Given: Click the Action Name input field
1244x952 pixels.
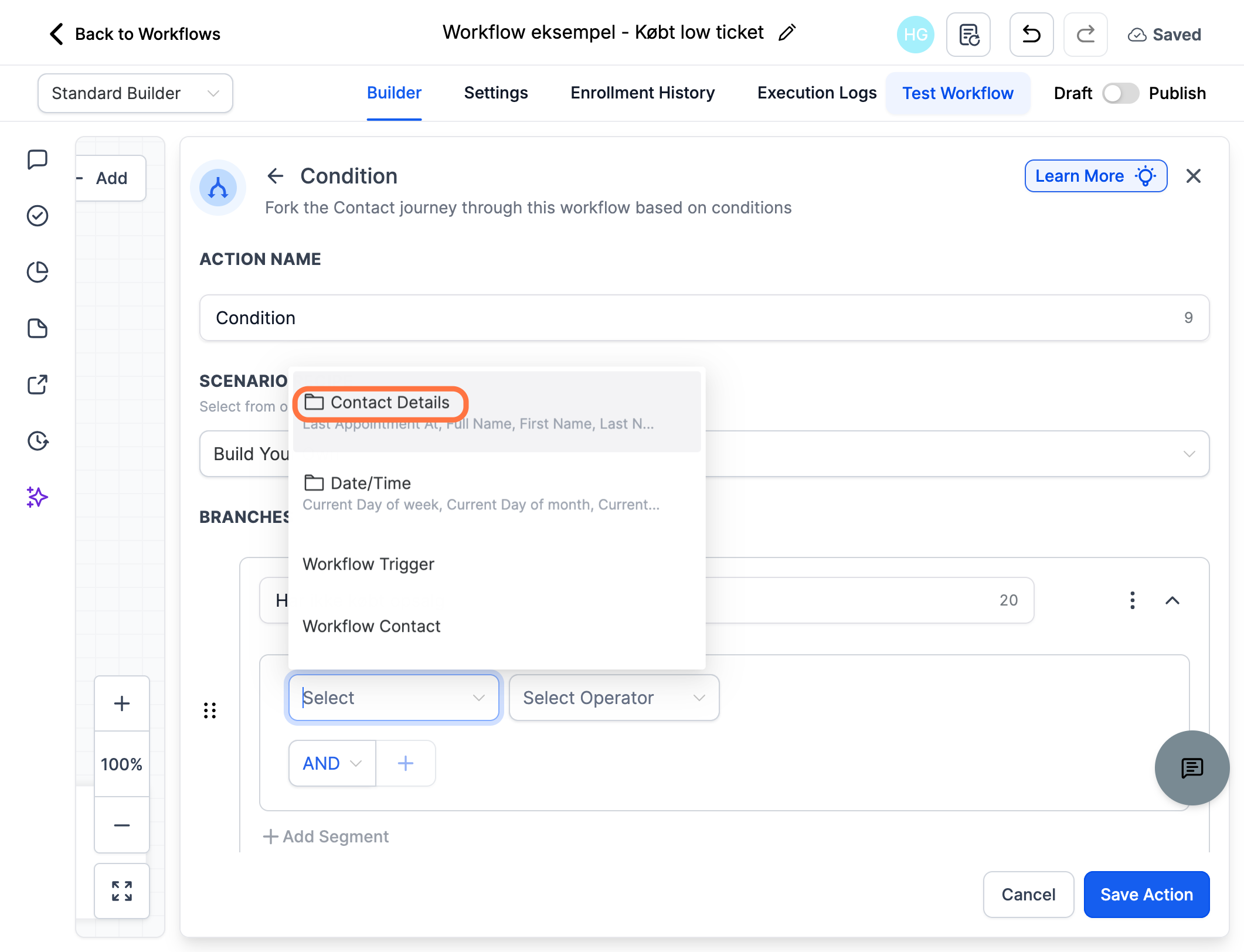Looking at the screenshot, I should [x=704, y=318].
